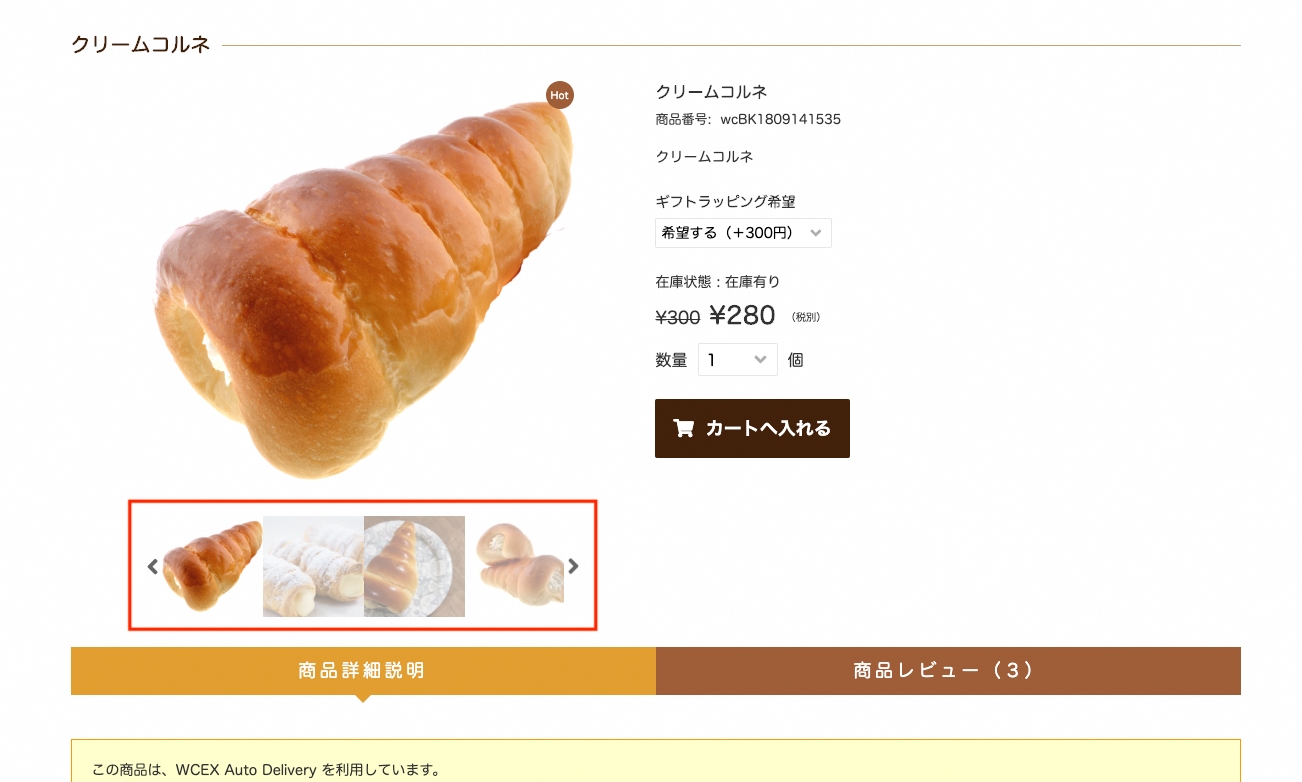Click the sale price ¥280
The height and width of the screenshot is (782, 1302).
[742, 316]
